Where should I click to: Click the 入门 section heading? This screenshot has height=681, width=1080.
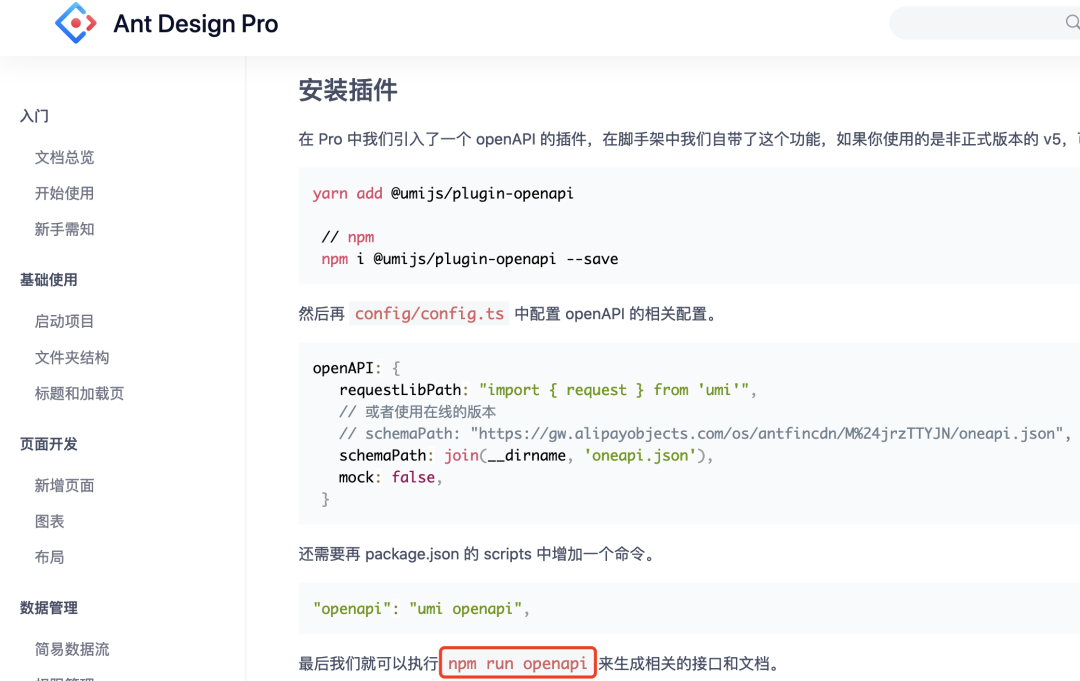[34, 116]
